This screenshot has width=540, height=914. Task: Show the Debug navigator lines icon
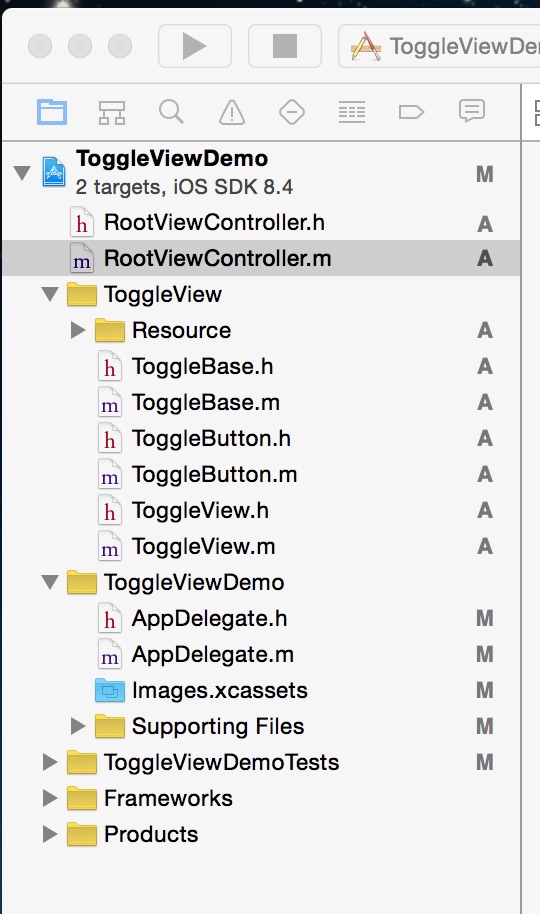point(352,111)
